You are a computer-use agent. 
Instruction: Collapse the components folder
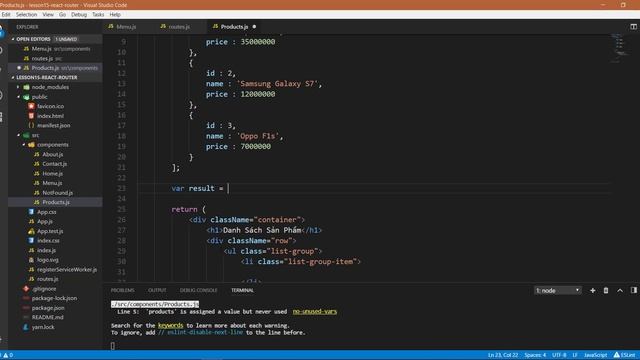click(x=53, y=144)
